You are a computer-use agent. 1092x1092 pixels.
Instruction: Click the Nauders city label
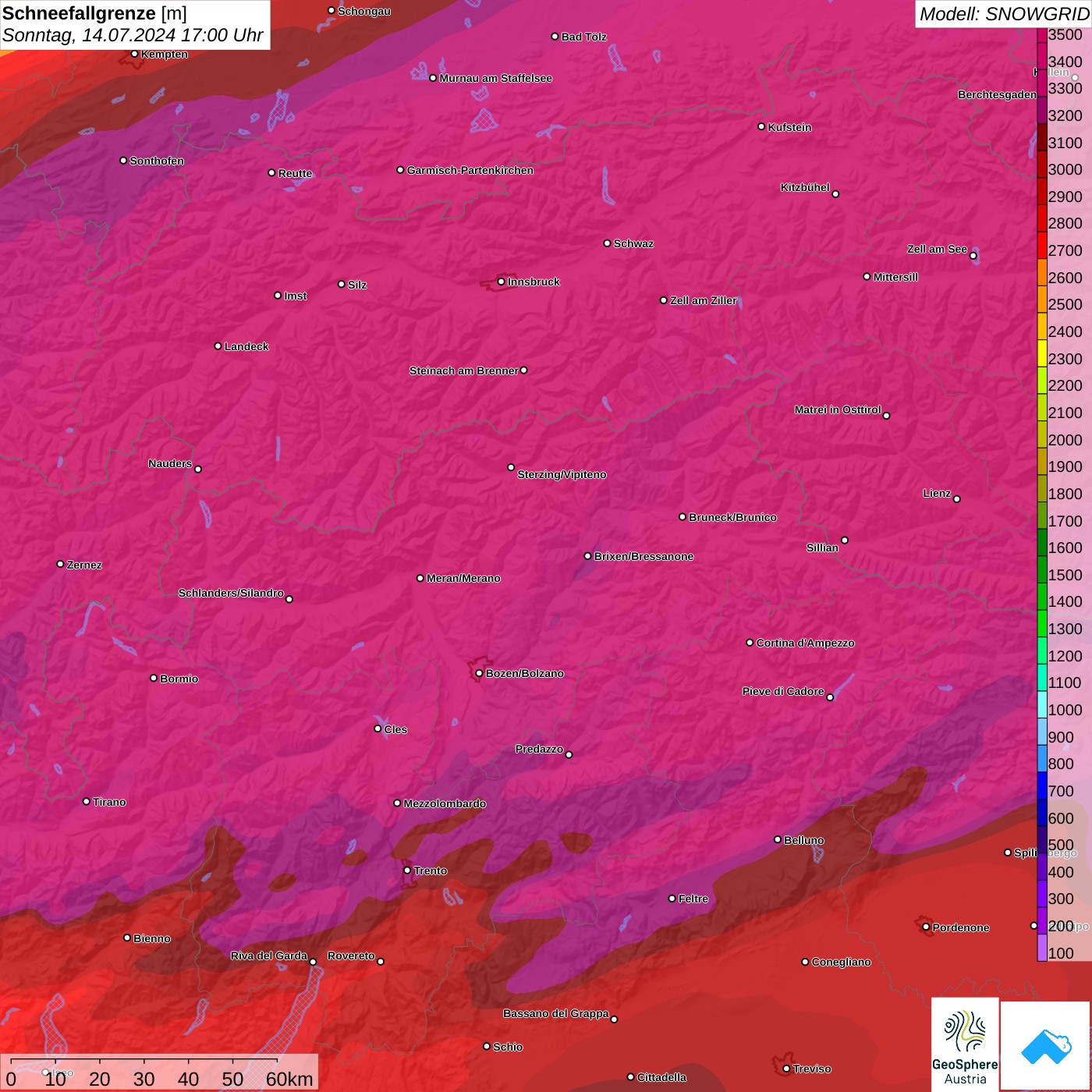click(170, 463)
